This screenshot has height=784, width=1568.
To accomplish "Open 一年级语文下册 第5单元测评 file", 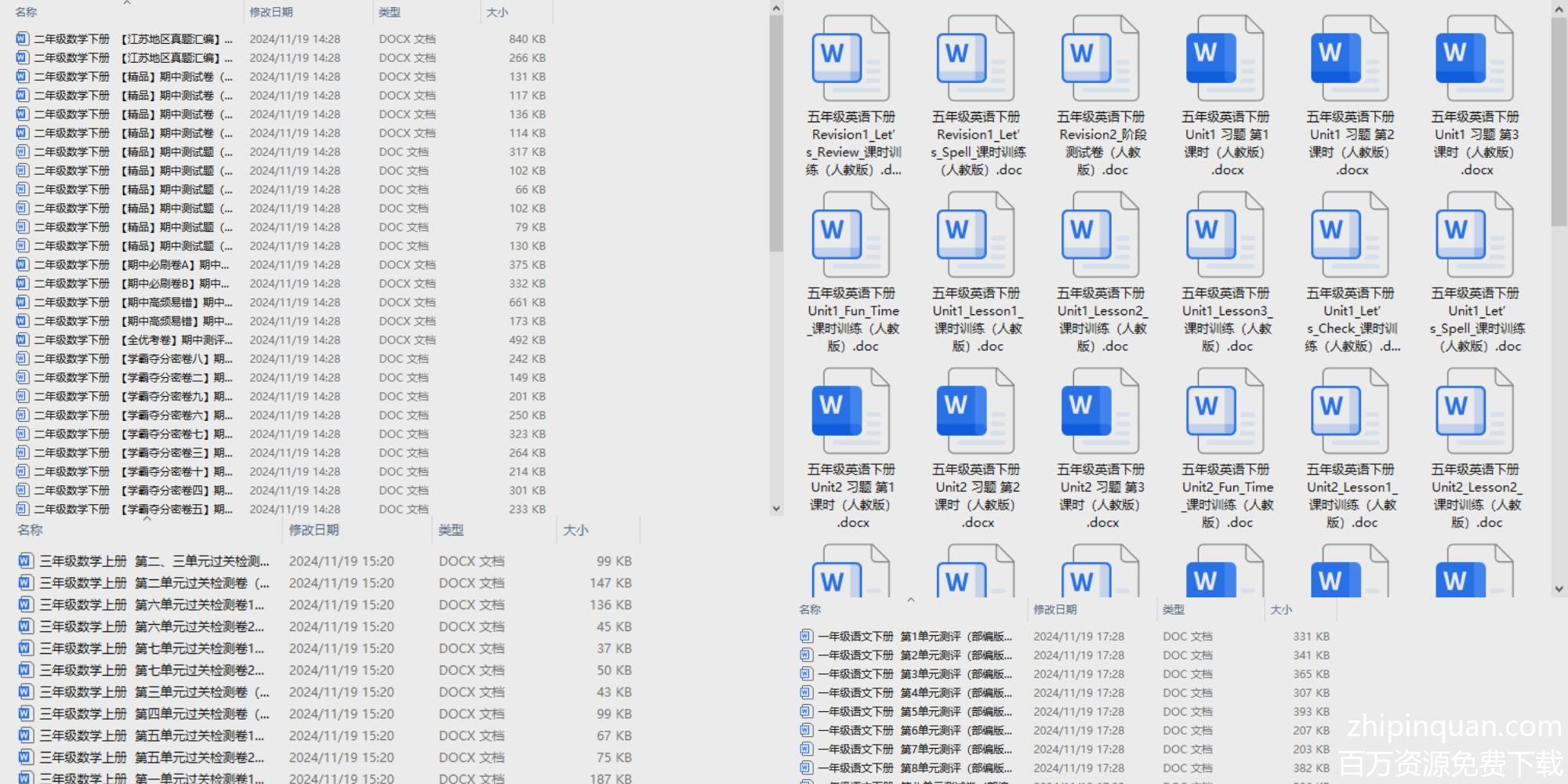I will pos(914,712).
